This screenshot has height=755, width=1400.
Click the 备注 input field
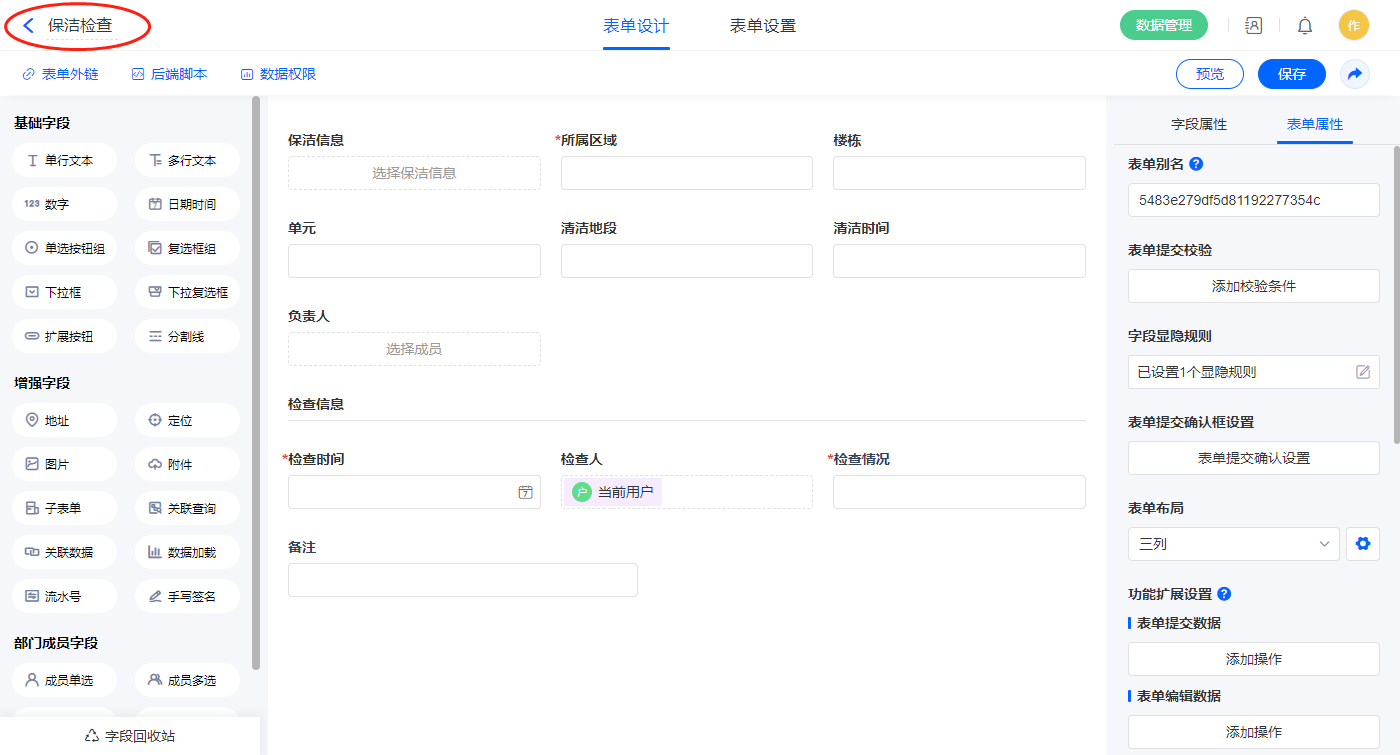point(462,580)
